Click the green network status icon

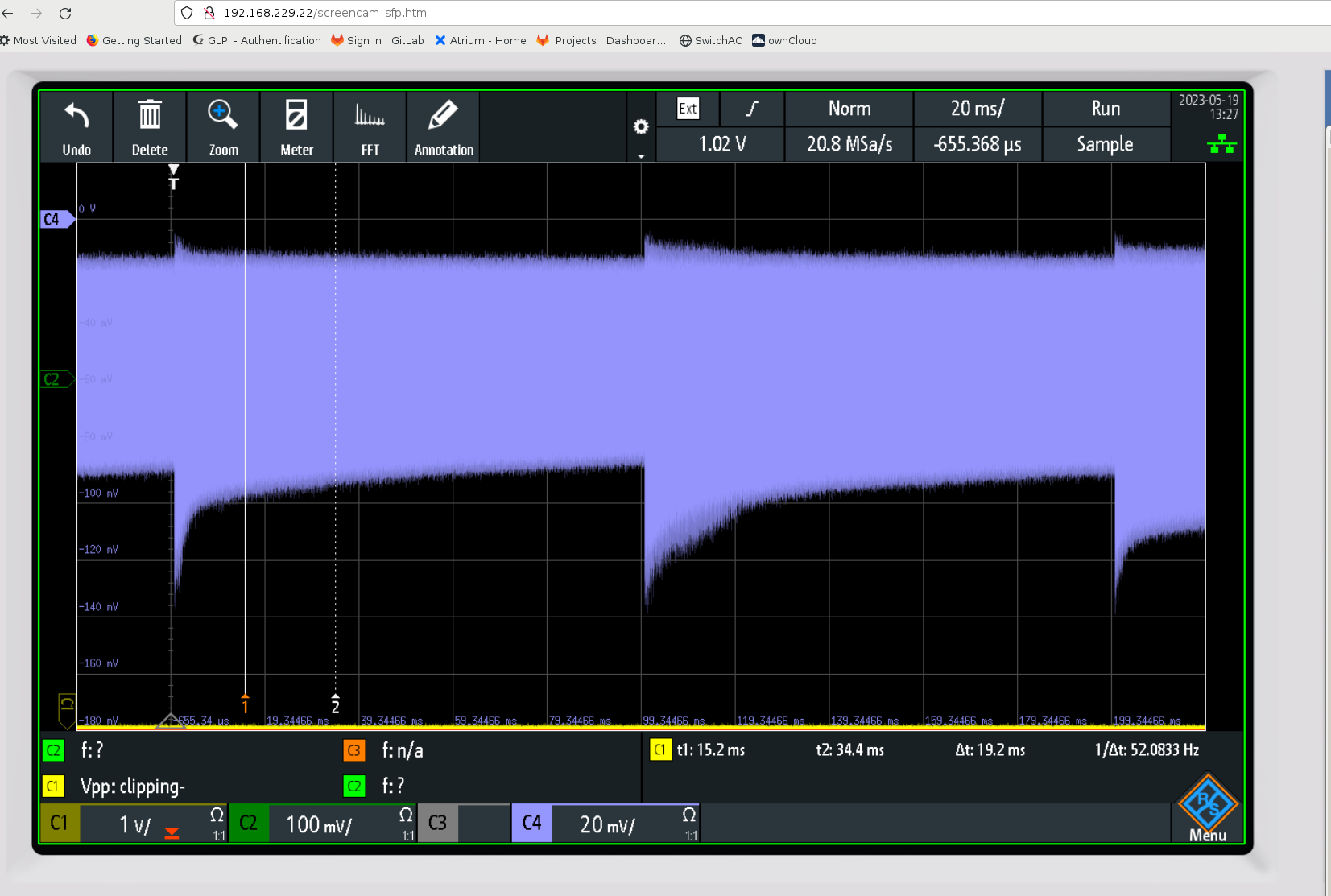pos(1221,144)
